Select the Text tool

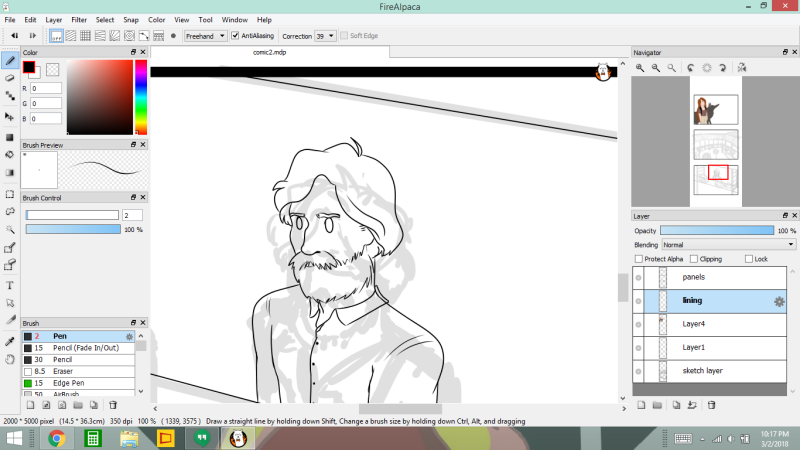pos(10,285)
